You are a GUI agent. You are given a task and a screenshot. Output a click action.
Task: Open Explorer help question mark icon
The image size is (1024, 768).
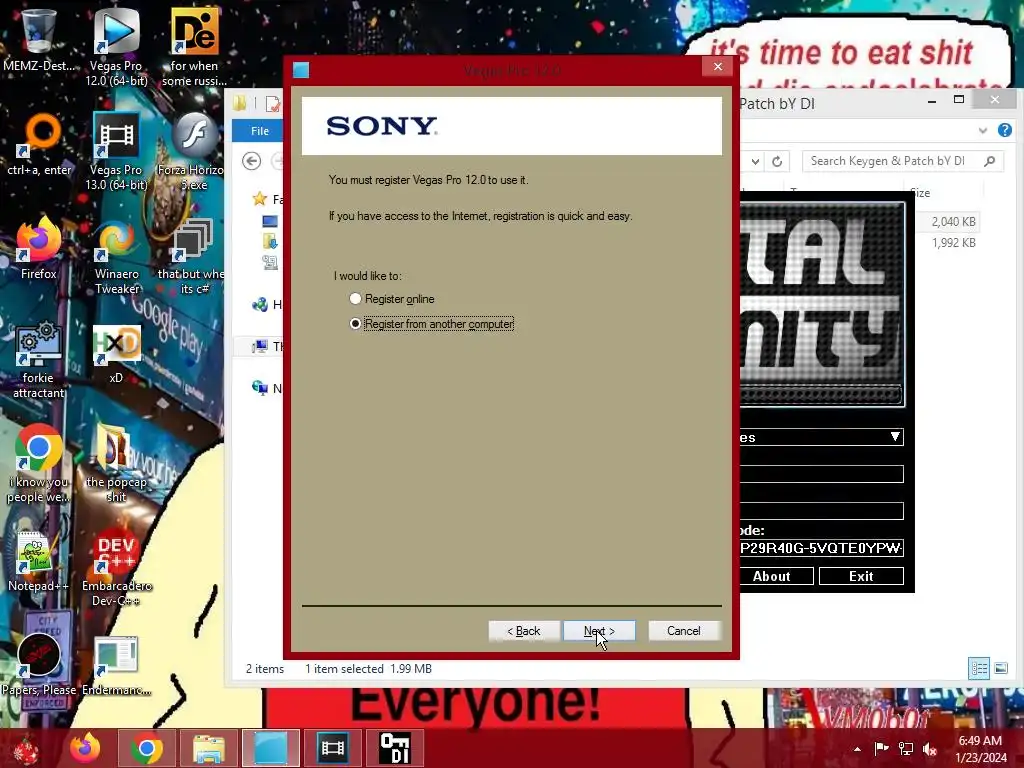tap(1004, 130)
